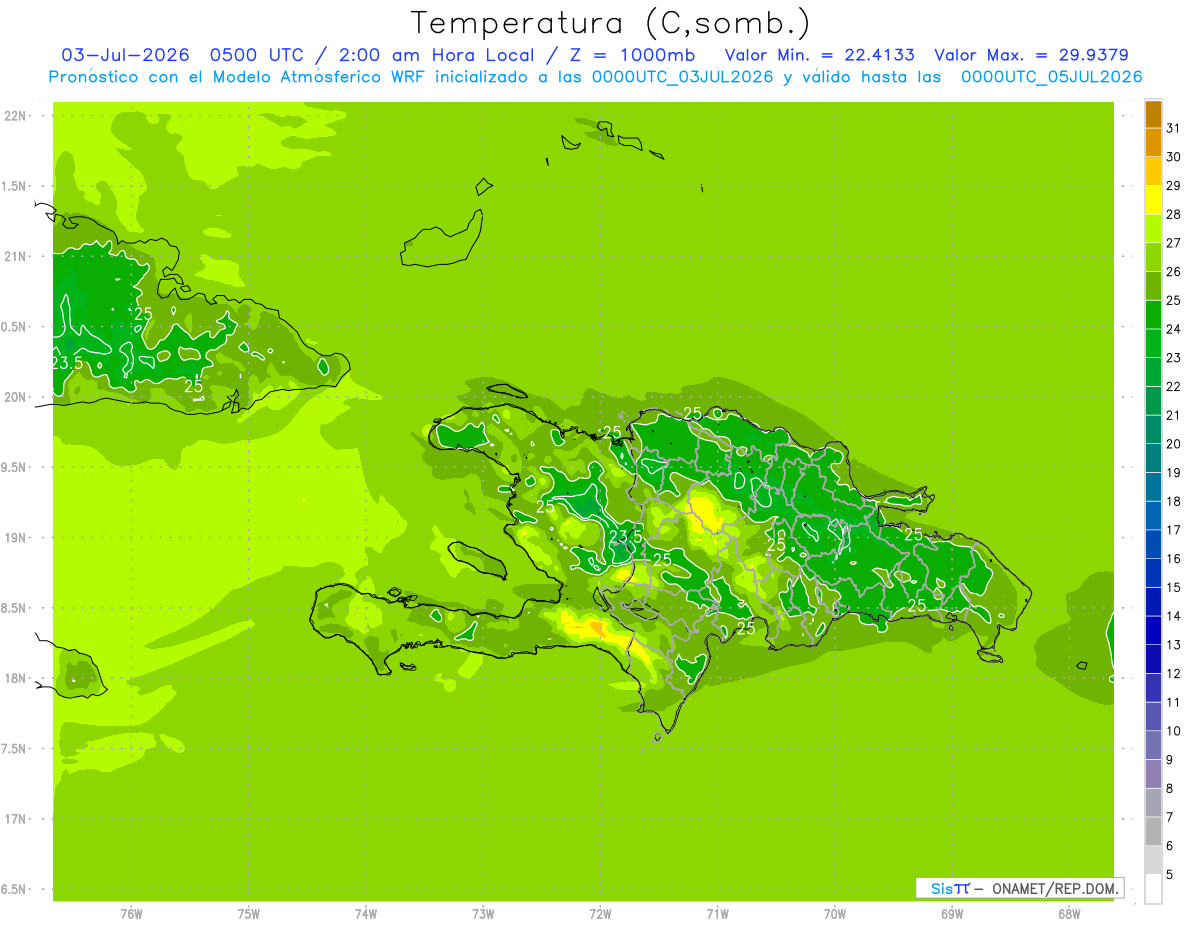Select the yellow 28 degree legend color
1200x927 pixels.
coord(1153,200)
